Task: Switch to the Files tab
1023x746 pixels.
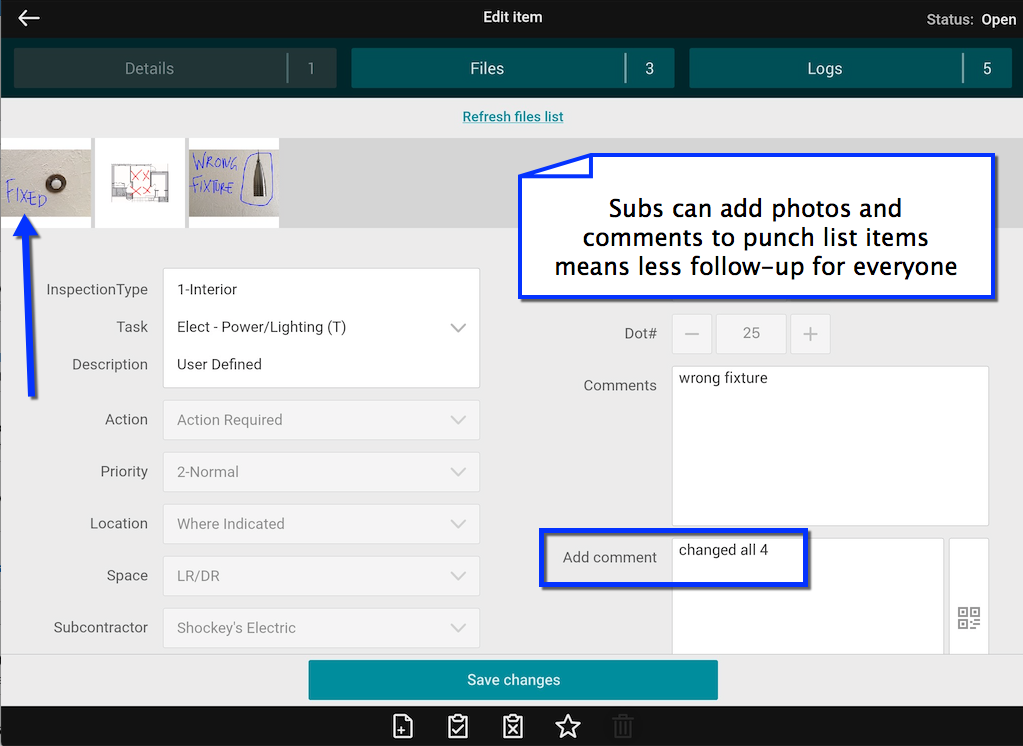Action: click(512, 68)
